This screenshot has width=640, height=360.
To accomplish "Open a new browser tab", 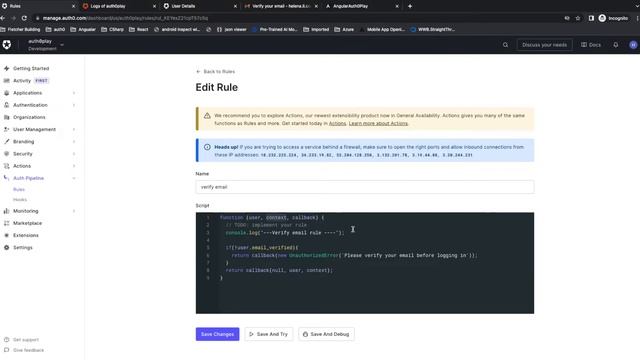I will coord(410,6).
